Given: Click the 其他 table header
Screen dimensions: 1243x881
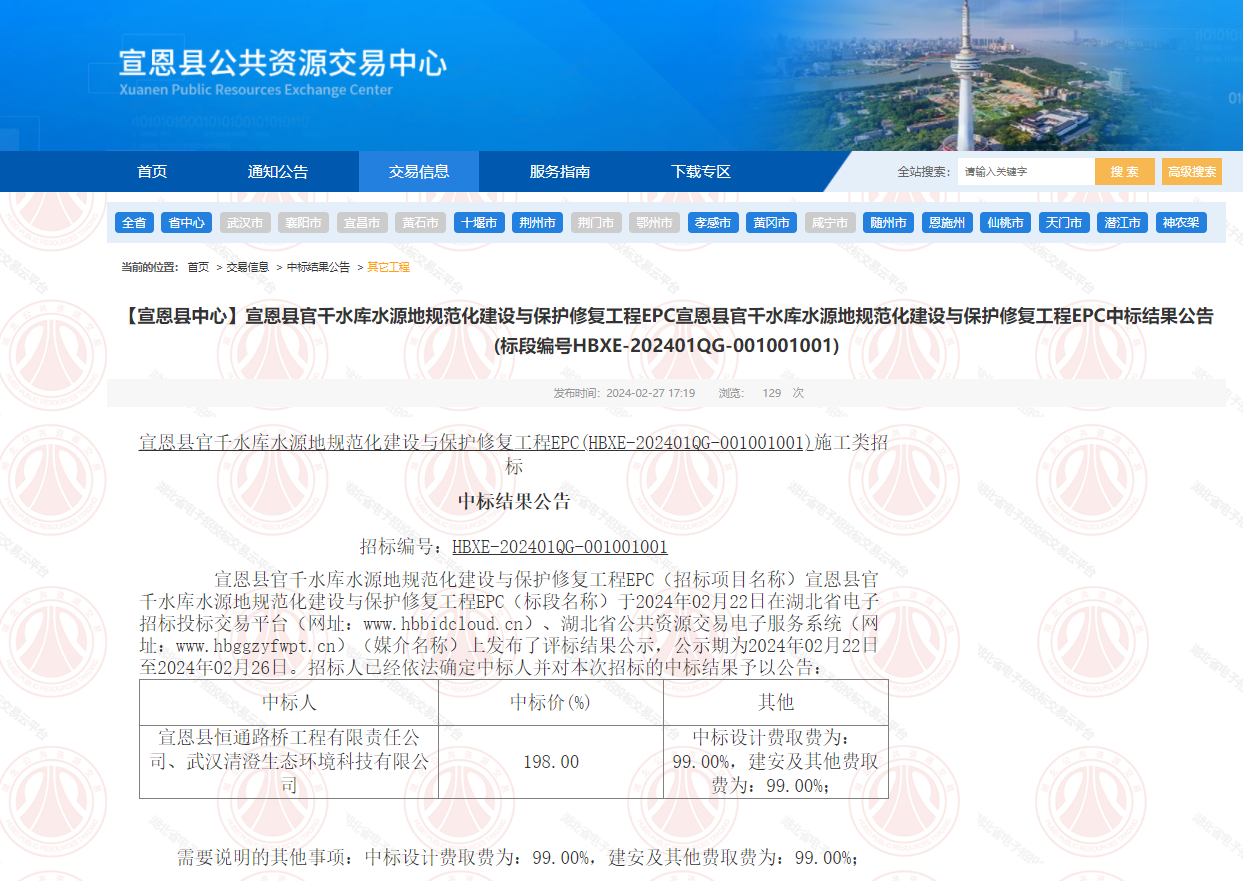Looking at the screenshot, I should point(776,703).
